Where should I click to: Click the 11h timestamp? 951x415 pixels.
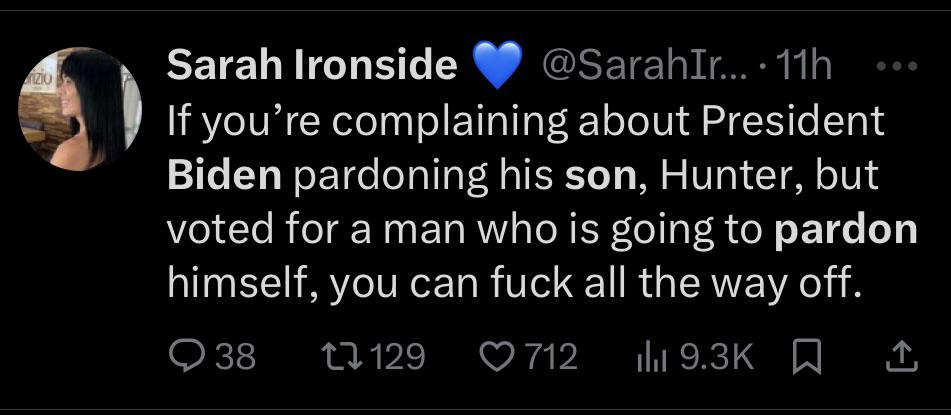(x=803, y=66)
